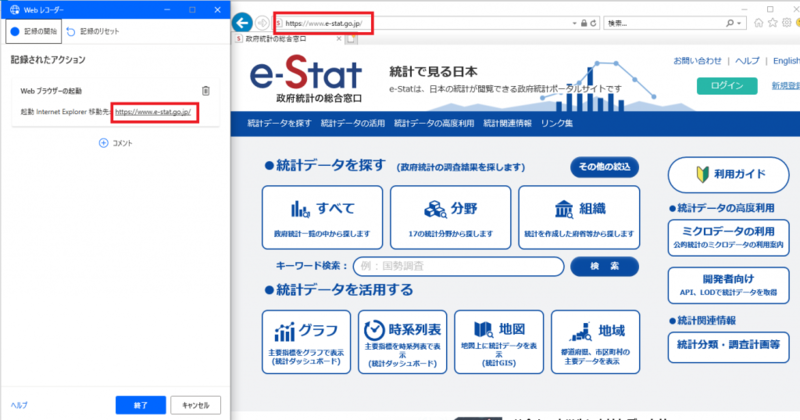Viewport: 800px width, 420px height.
Task: Delete the Web browser launch action
Action: [206, 91]
